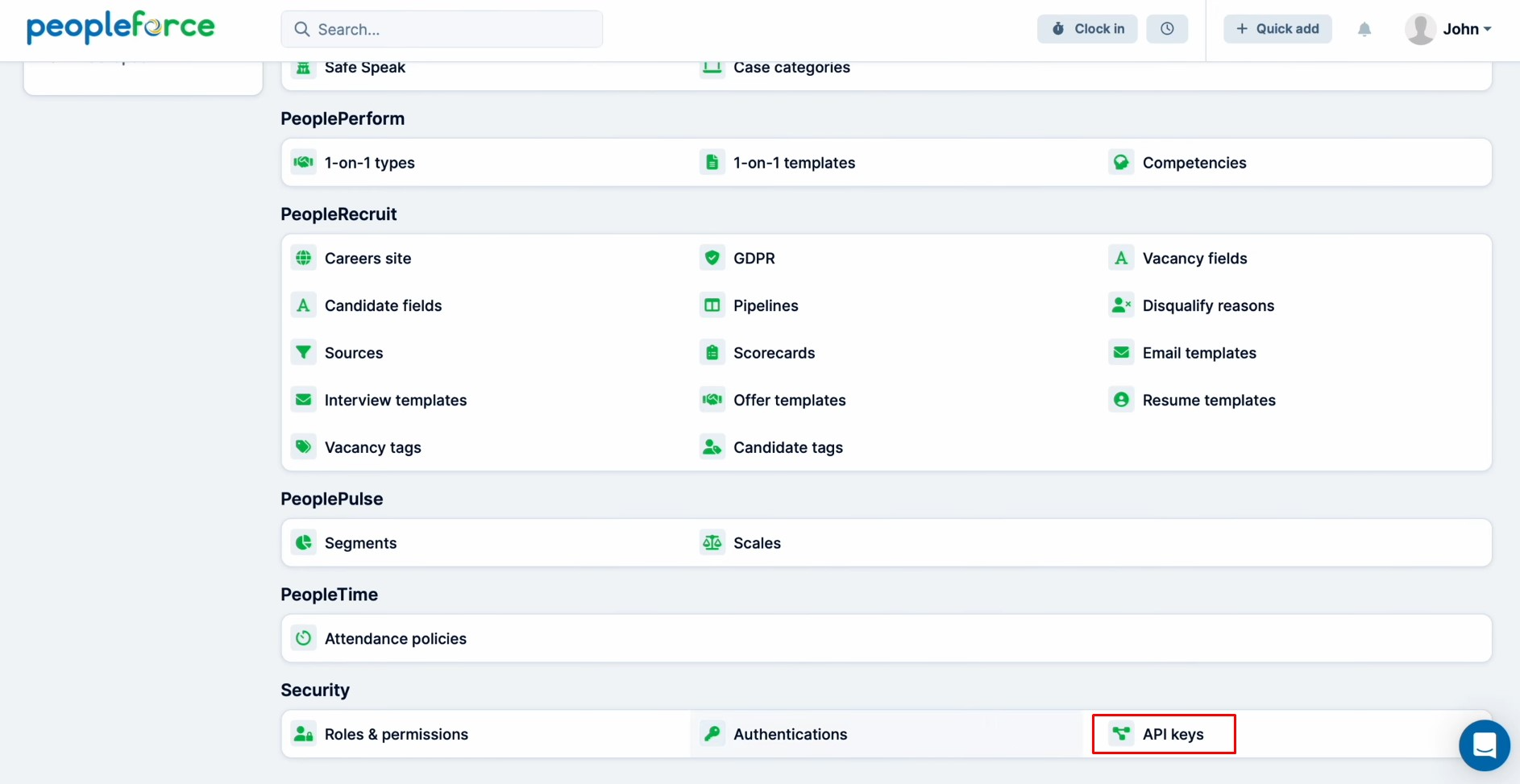
Task: Select the Disqualify reasons option
Action: pyautogui.click(x=1208, y=305)
